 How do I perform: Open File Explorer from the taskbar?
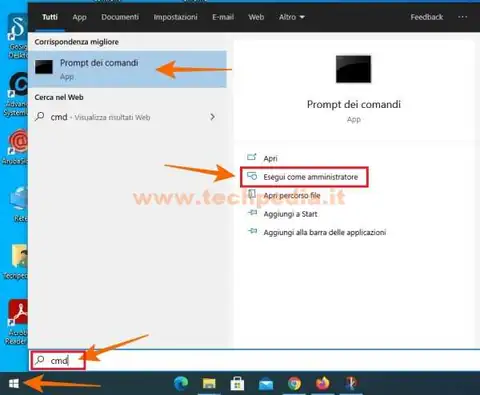click(x=209, y=383)
